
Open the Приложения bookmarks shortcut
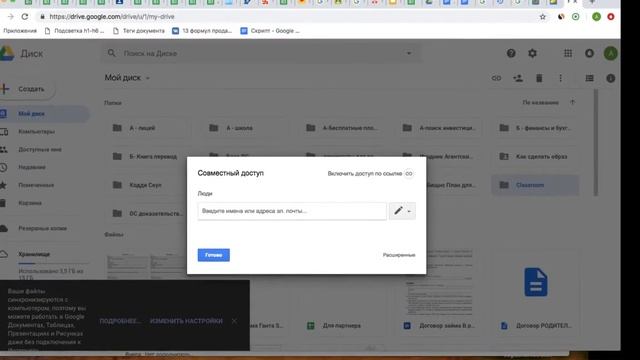20,31
